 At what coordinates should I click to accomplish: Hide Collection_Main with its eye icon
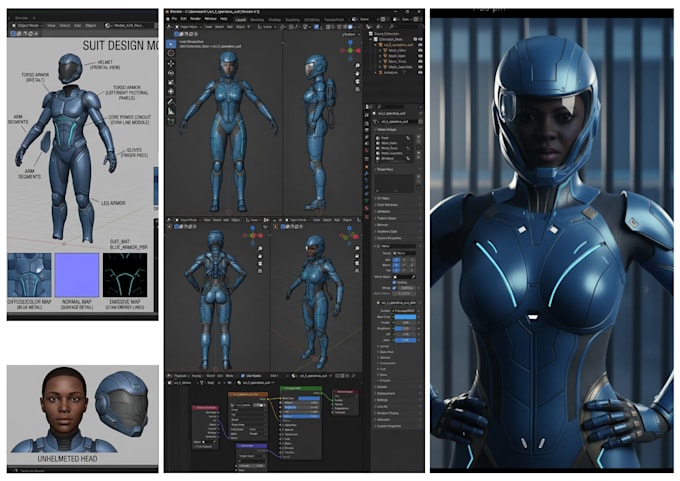pyautogui.click(x=420, y=39)
